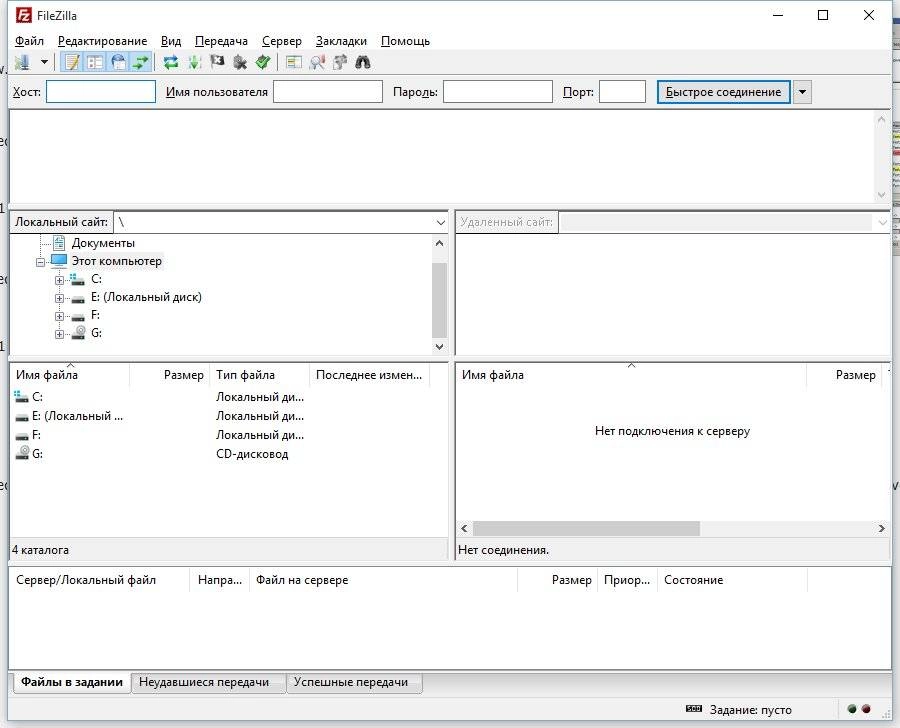
Task: Select Этот компьютер in the tree
Action: click(x=117, y=261)
